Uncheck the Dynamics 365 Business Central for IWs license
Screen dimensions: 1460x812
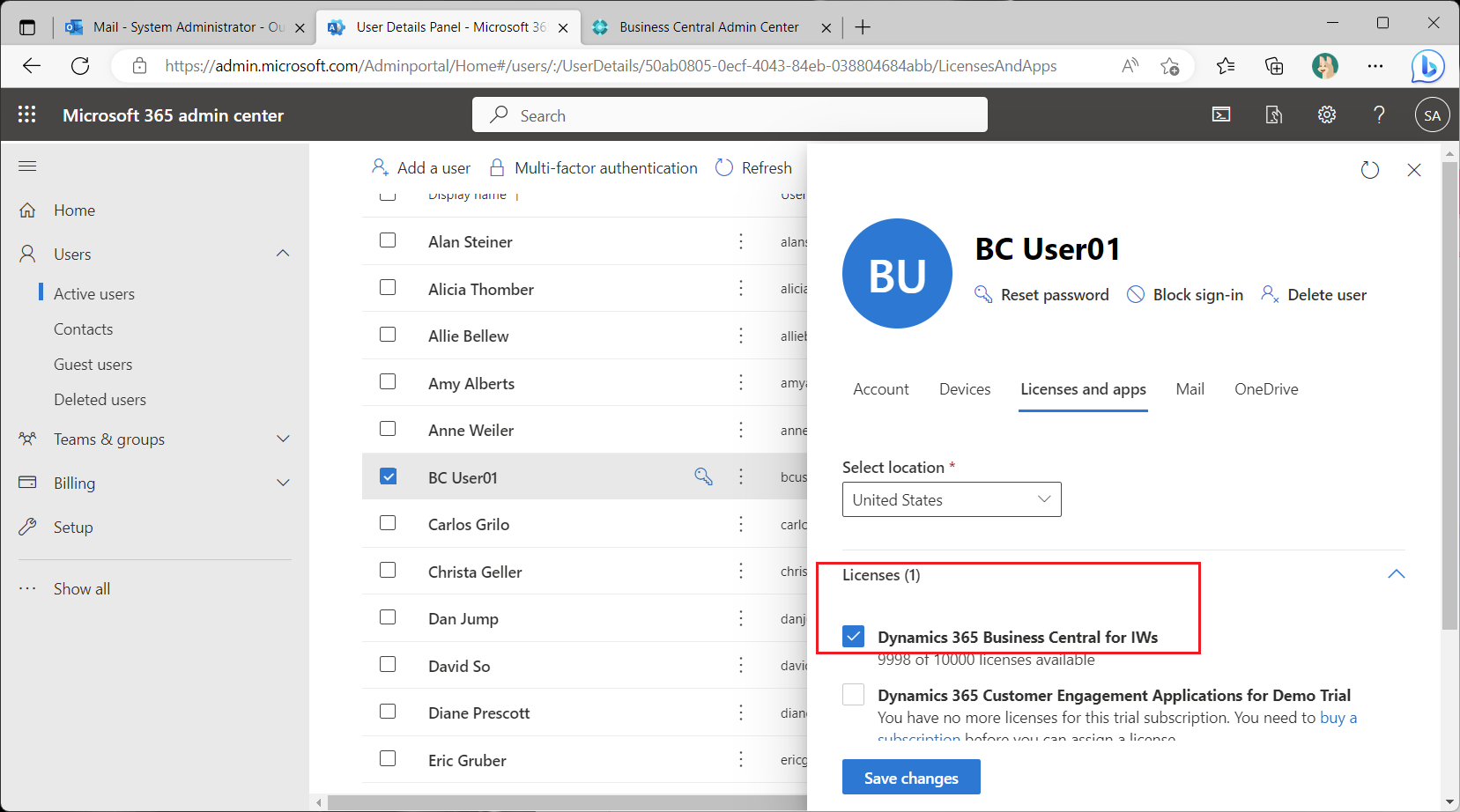tap(853, 635)
